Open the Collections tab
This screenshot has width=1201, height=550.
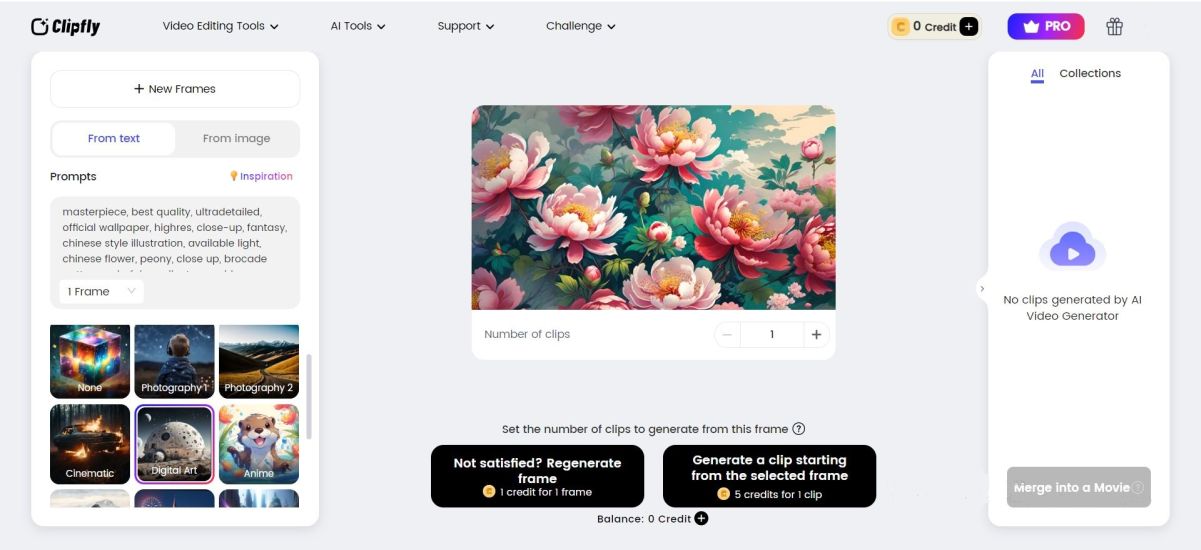[x=1090, y=73]
